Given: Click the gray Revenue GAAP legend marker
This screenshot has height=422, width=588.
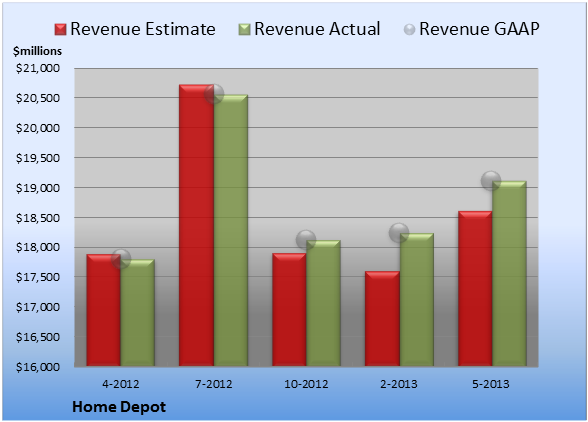Looking at the screenshot, I should [x=409, y=30].
